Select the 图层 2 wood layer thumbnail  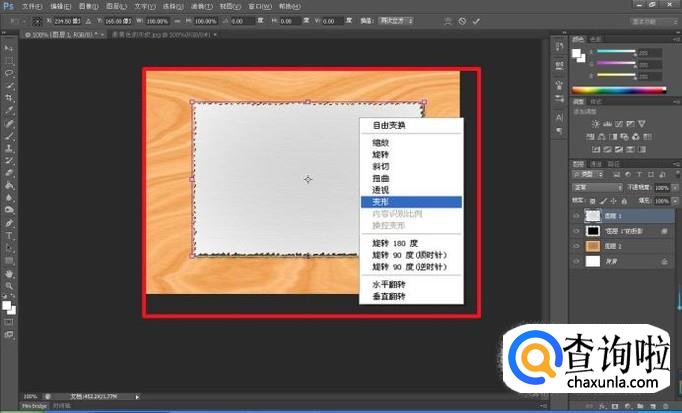(x=595, y=245)
